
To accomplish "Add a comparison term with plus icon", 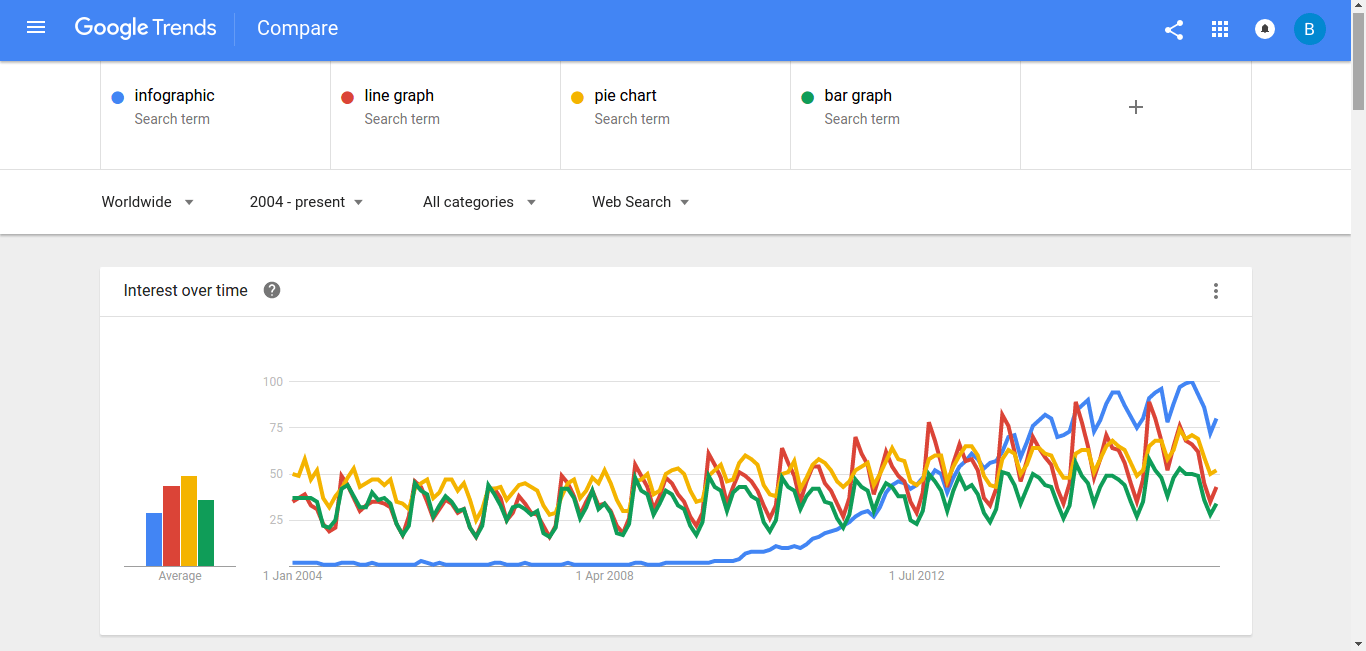I will tap(1136, 107).
